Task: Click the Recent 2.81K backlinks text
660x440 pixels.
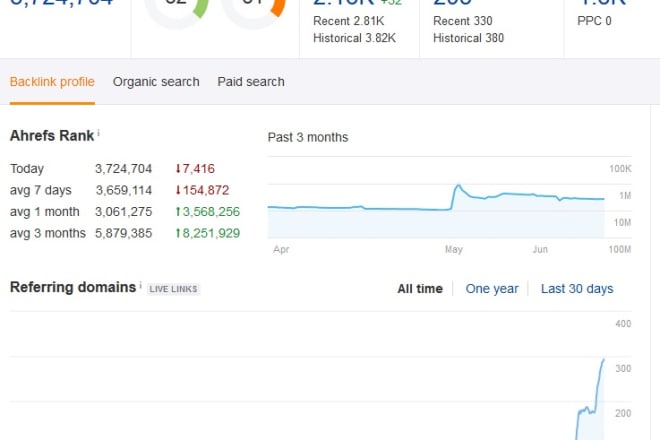Action: (349, 21)
